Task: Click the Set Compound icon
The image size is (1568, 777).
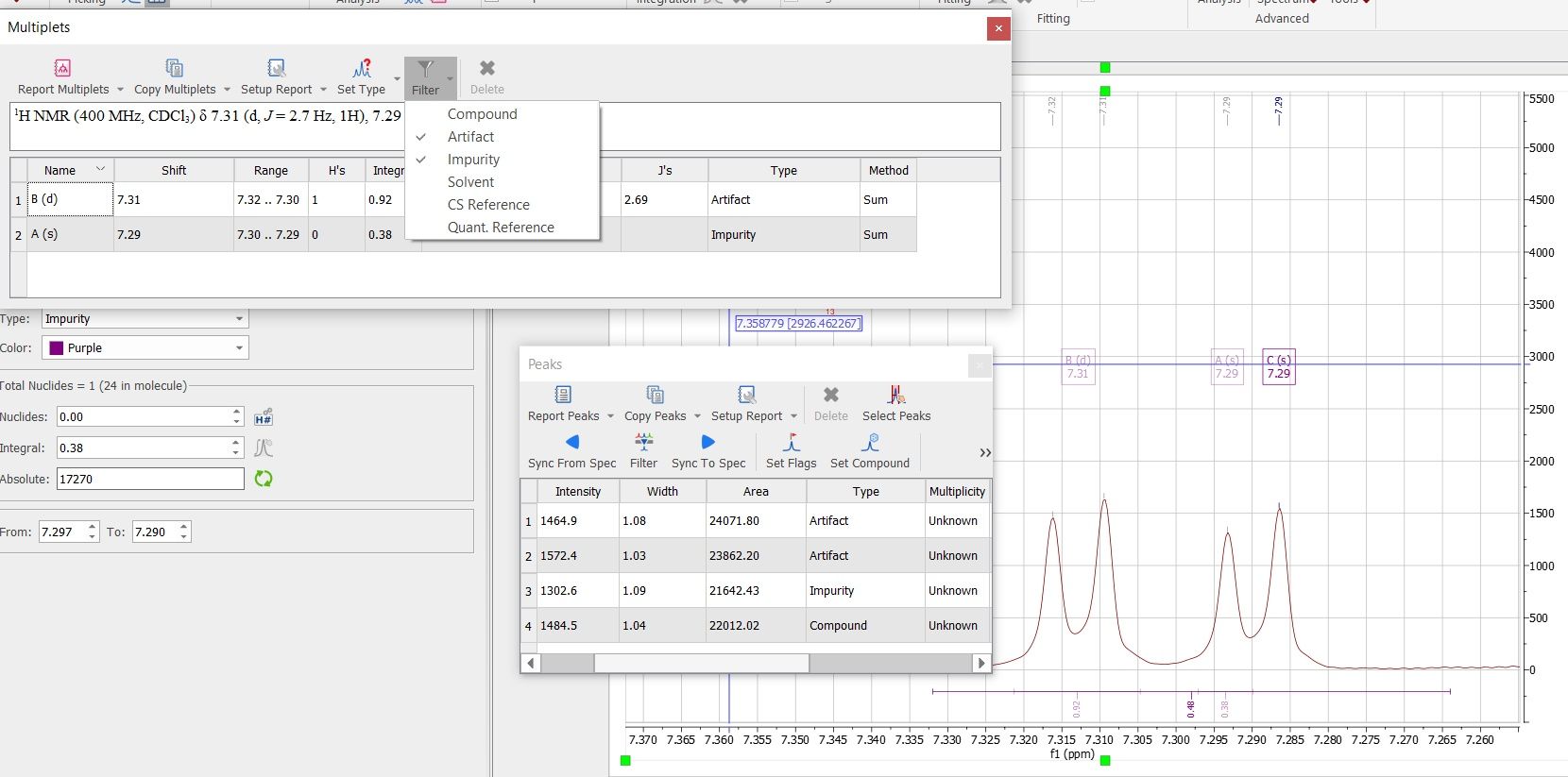Action: pos(869,442)
